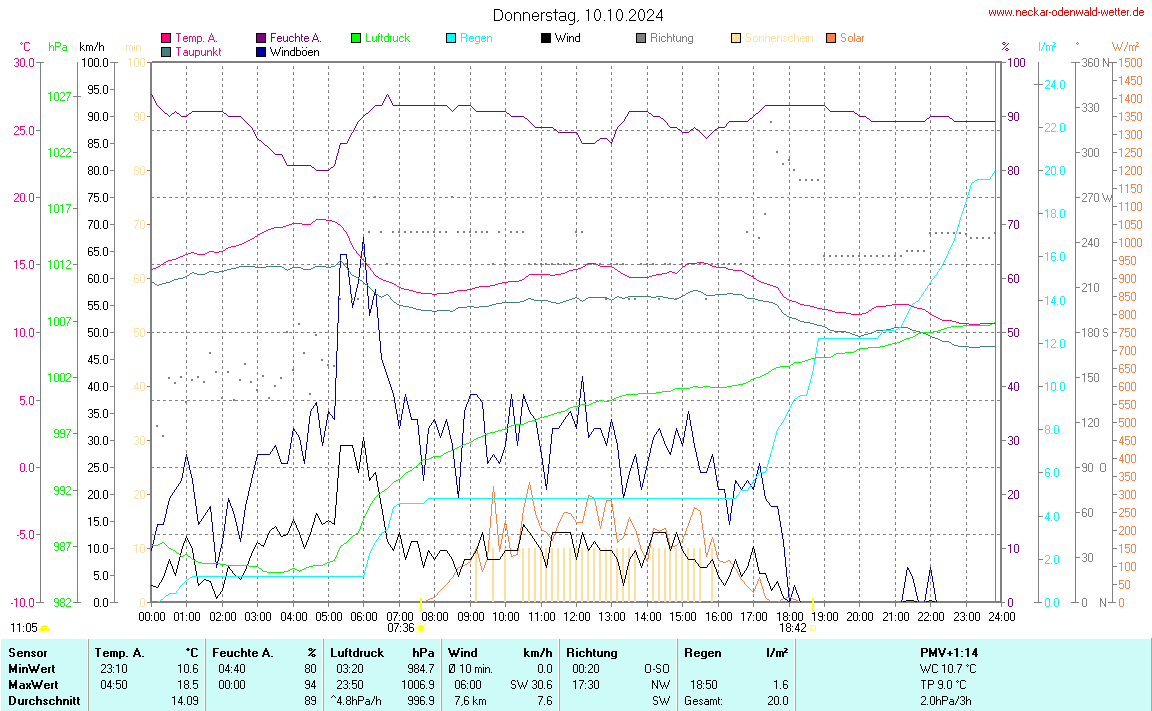
Task: Click the sunrise sun icon at 07:36
Action: [x=421, y=628]
